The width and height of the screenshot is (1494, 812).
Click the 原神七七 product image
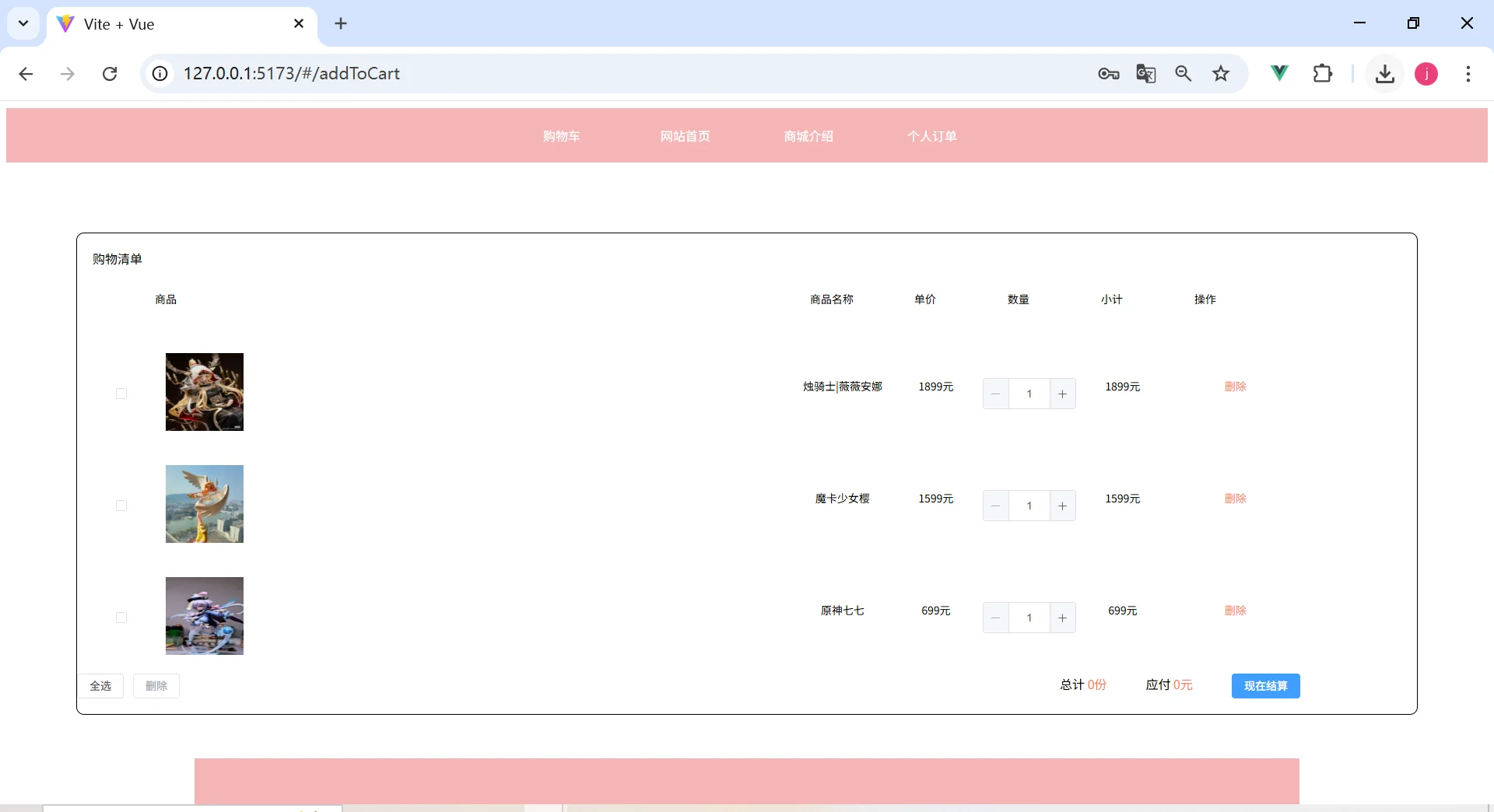pos(205,616)
